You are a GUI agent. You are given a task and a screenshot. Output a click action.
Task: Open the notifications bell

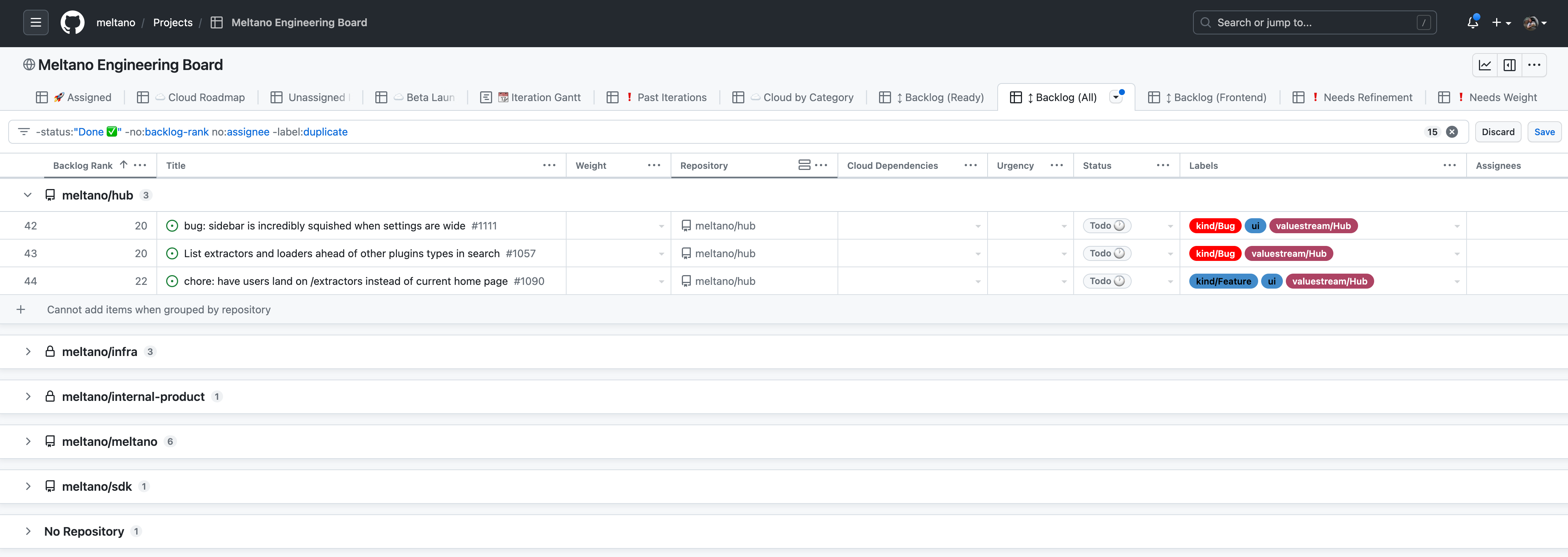coord(1473,22)
